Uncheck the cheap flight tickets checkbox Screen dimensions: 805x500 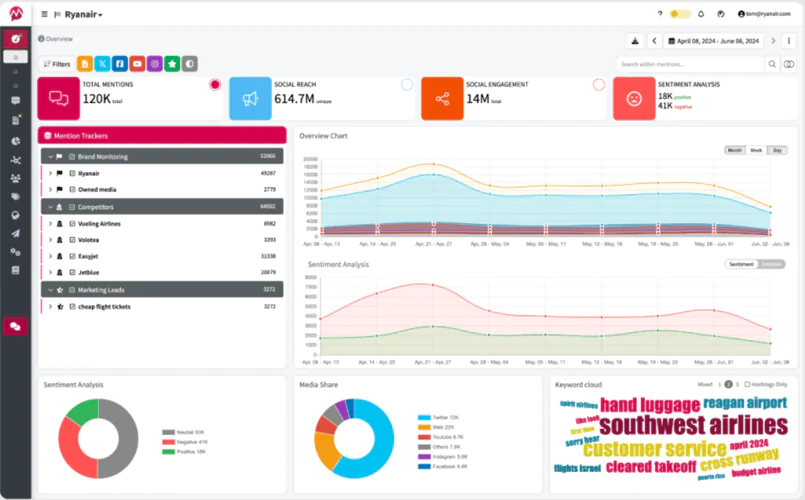click(72, 306)
